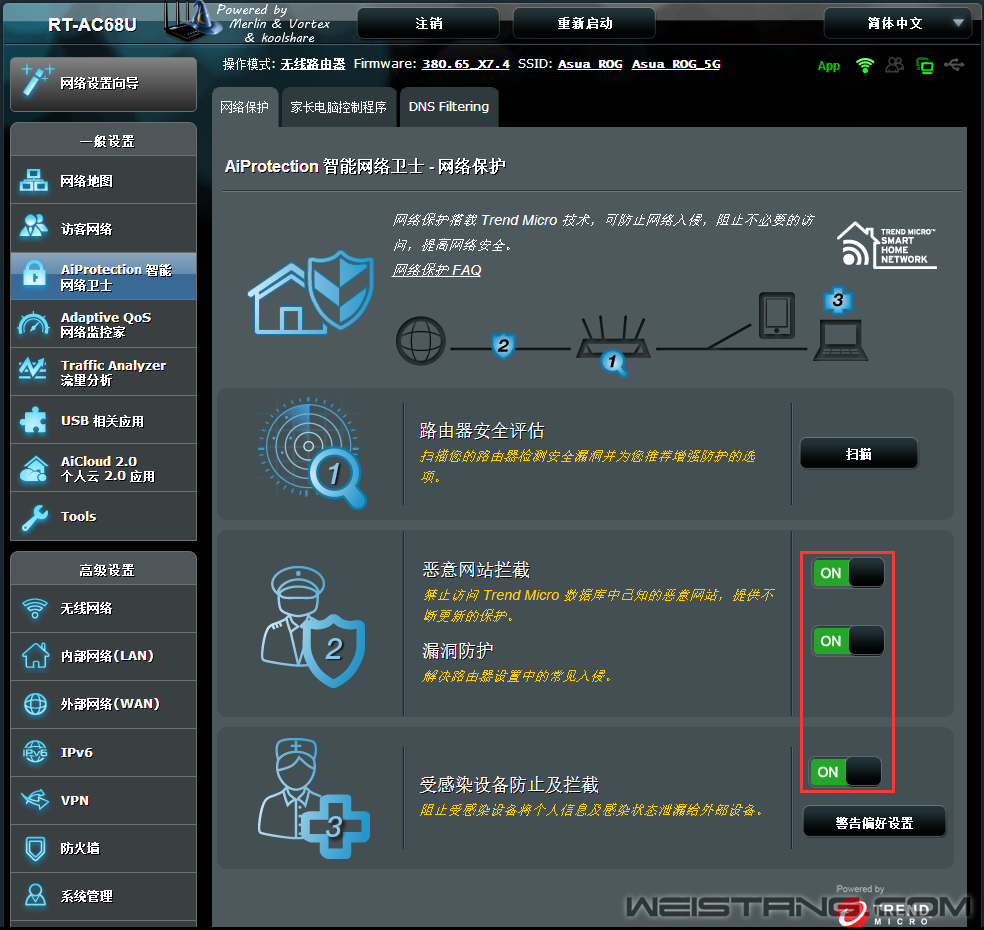This screenshot has width=984, height=930.
Task: Click the police officer shield icon numbered 2
Action: pyautogui.click(x=313, y=626)
